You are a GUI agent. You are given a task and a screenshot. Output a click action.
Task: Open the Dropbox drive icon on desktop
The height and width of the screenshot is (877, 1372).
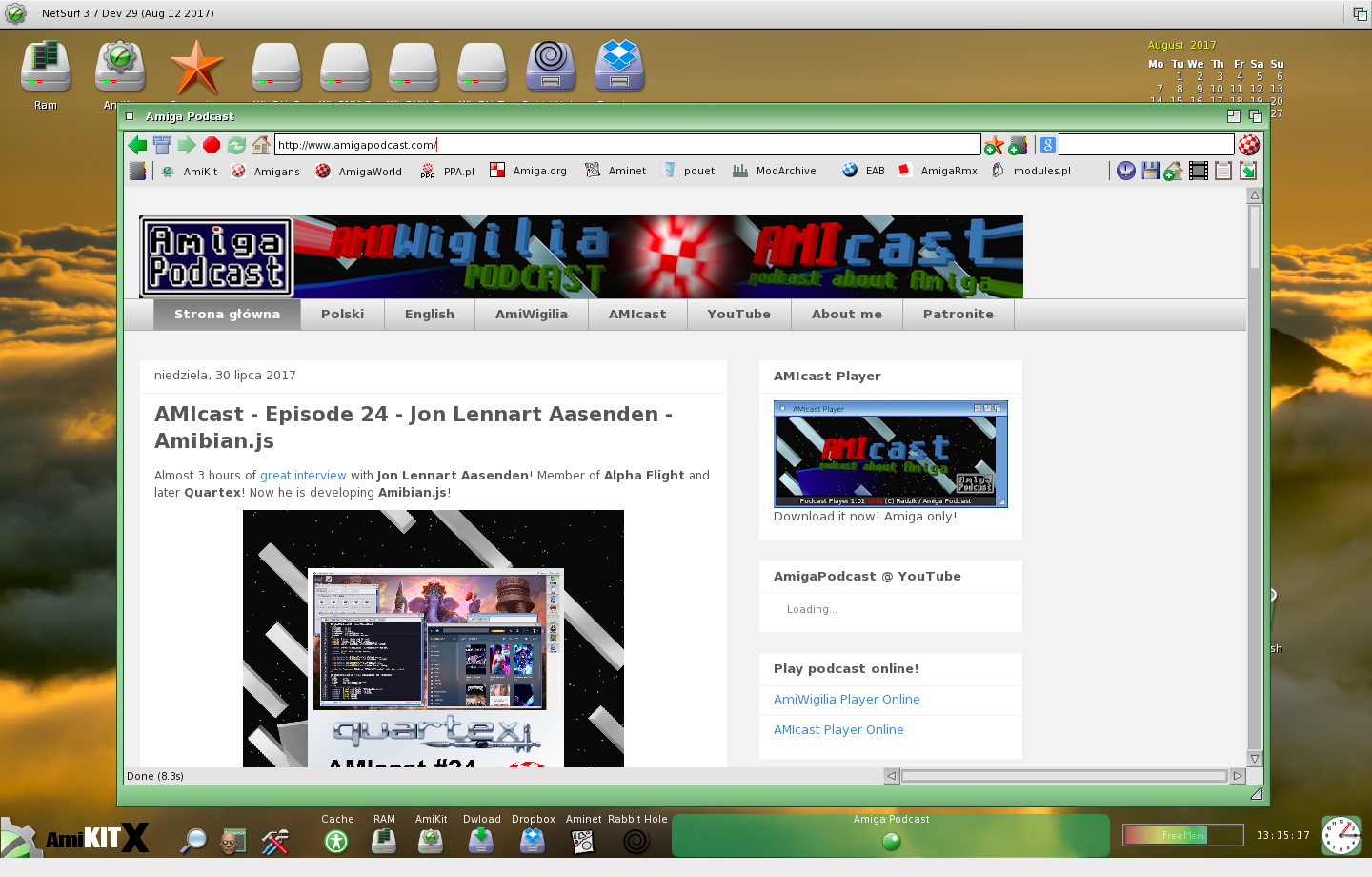click(619, 67)
